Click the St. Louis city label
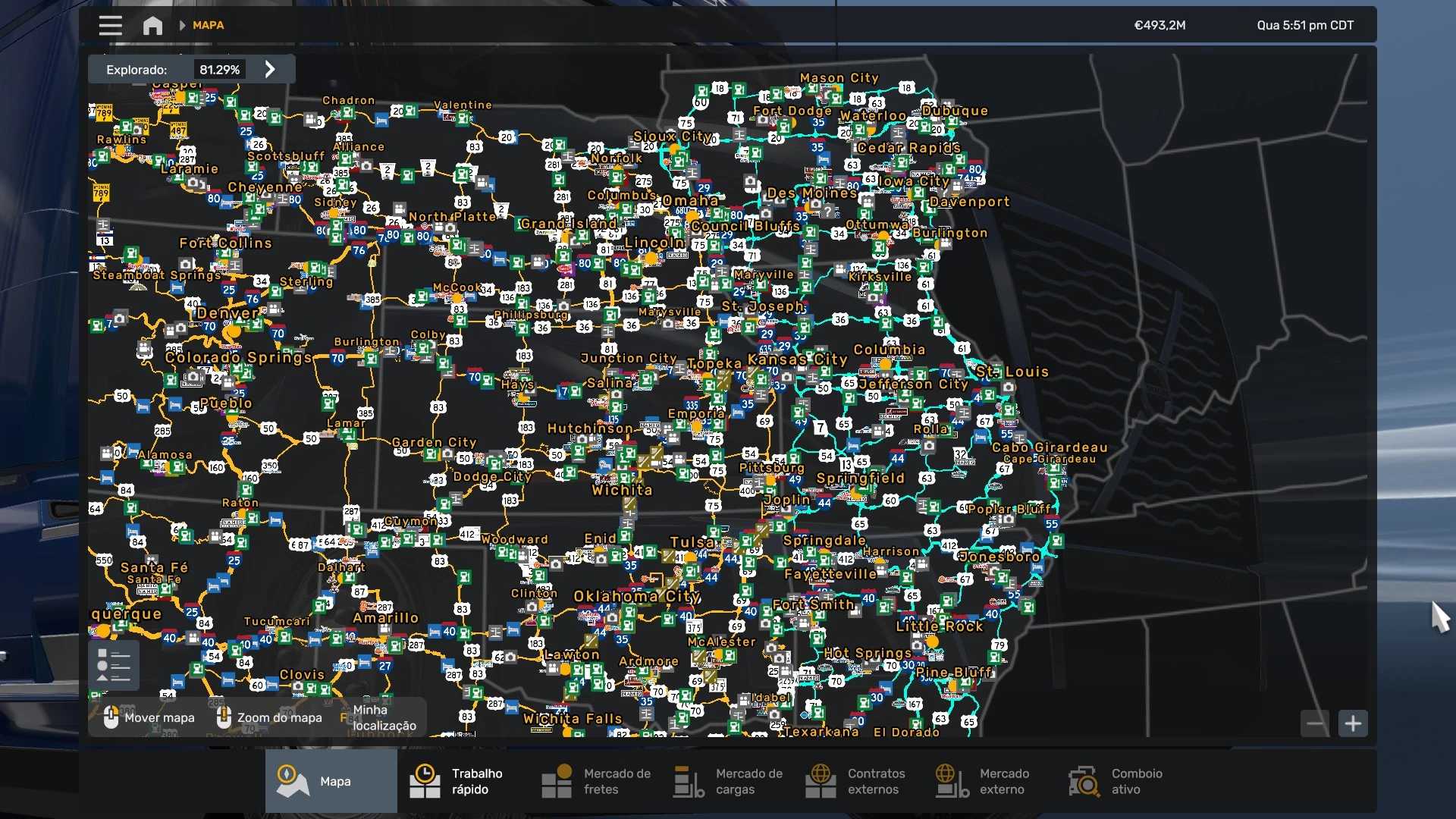Image resolution: width=1456 pixels, height=819 pixels. pos(1012,372)
